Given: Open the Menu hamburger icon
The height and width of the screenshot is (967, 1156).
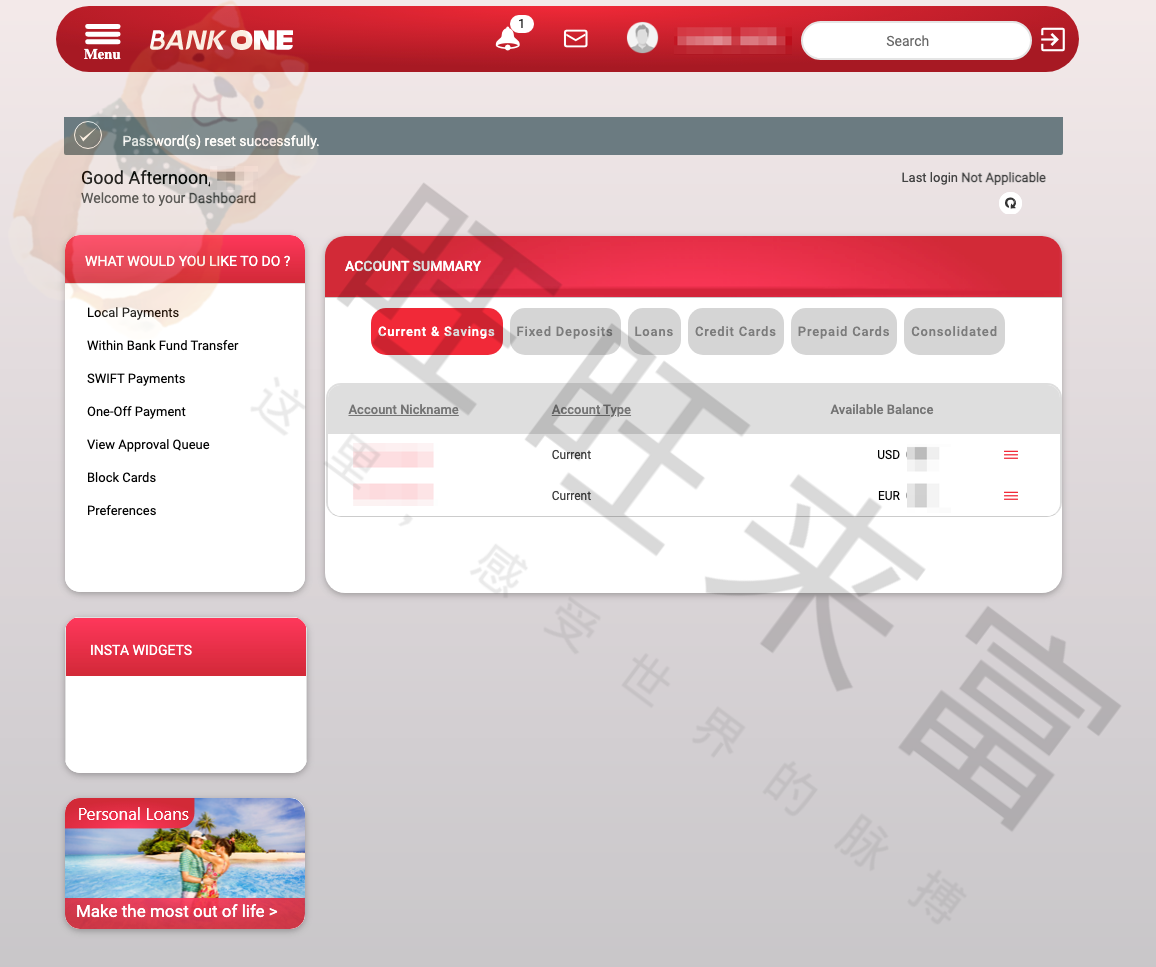Looking at the screenshot, I should point(101,33).
